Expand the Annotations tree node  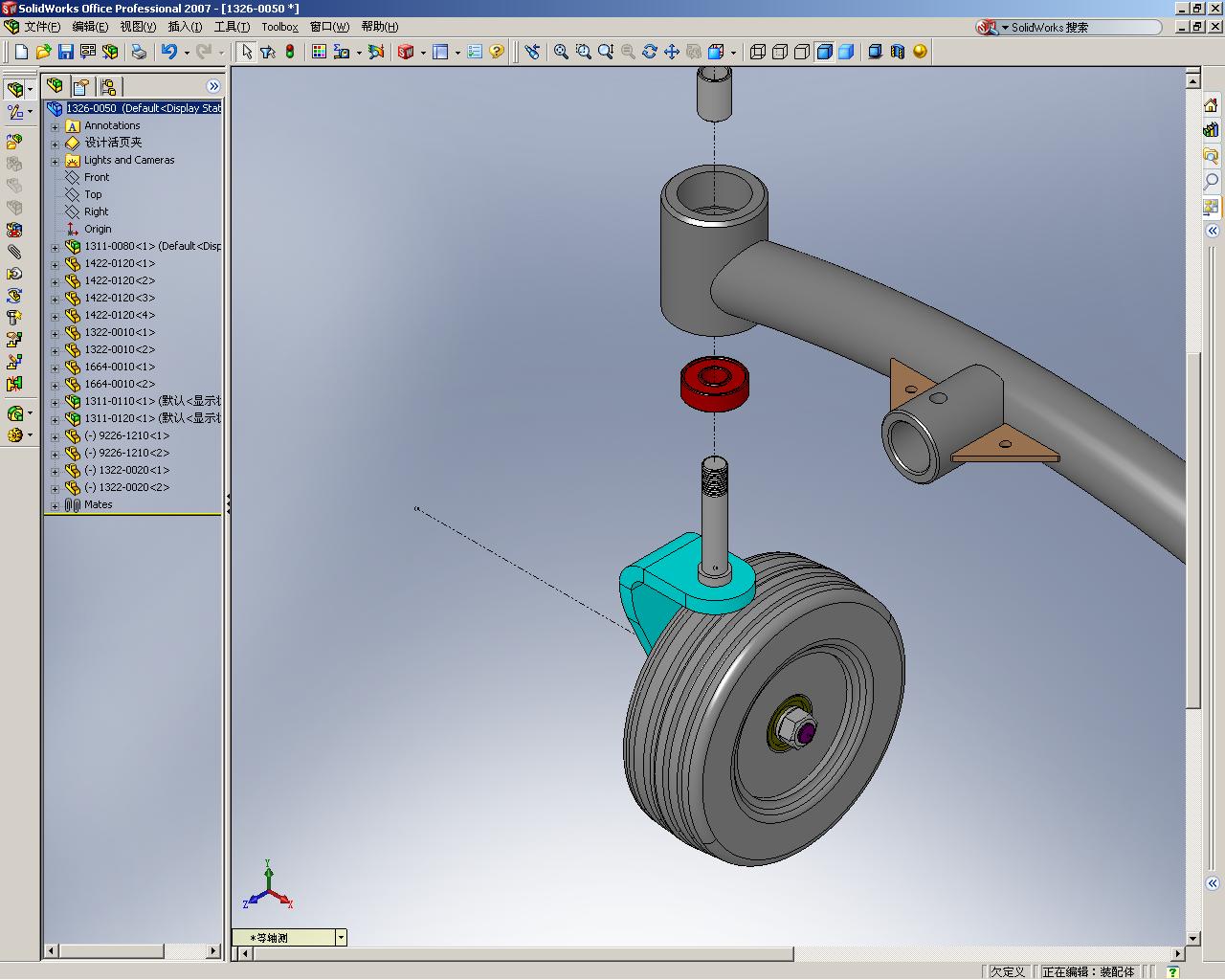(55, 126)
